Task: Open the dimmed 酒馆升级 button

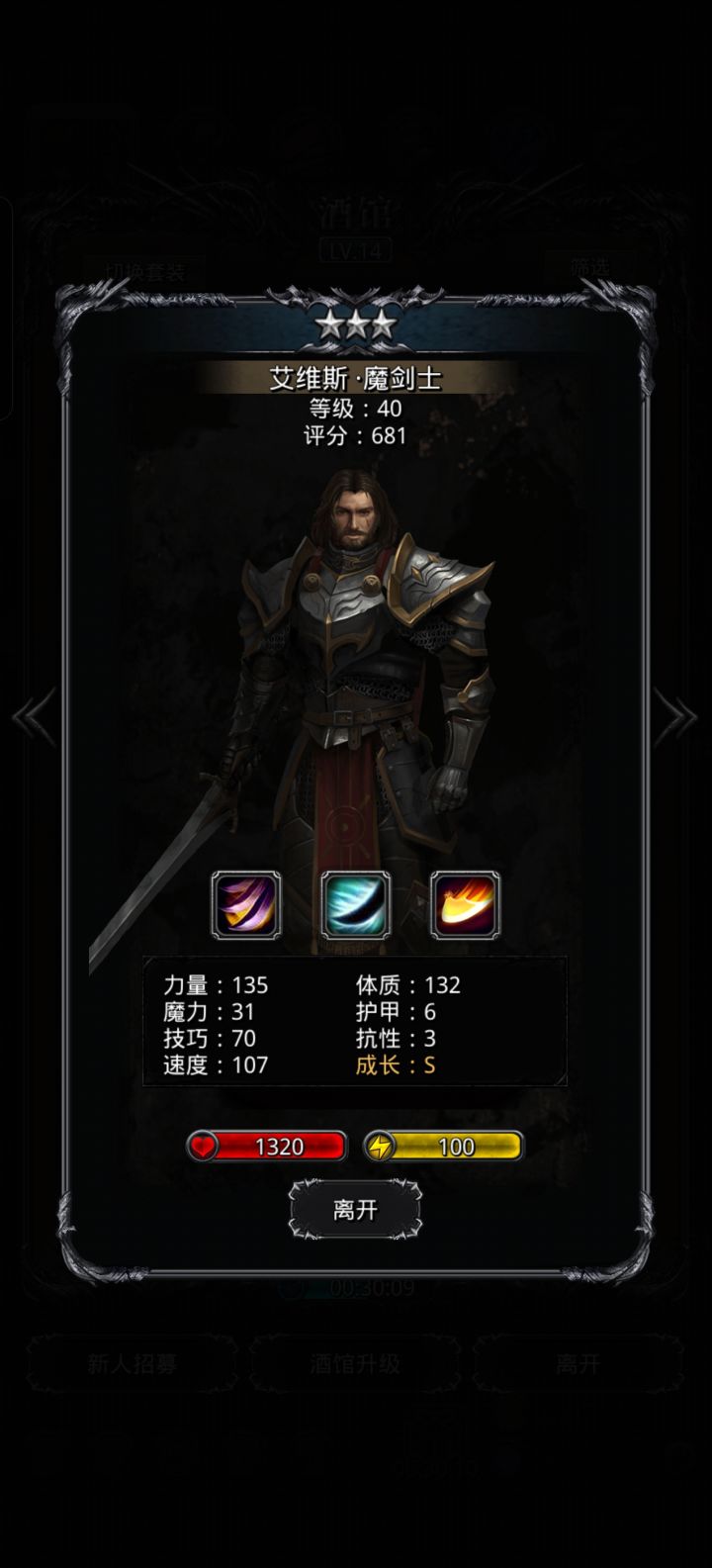Action: coord(355,1364)
